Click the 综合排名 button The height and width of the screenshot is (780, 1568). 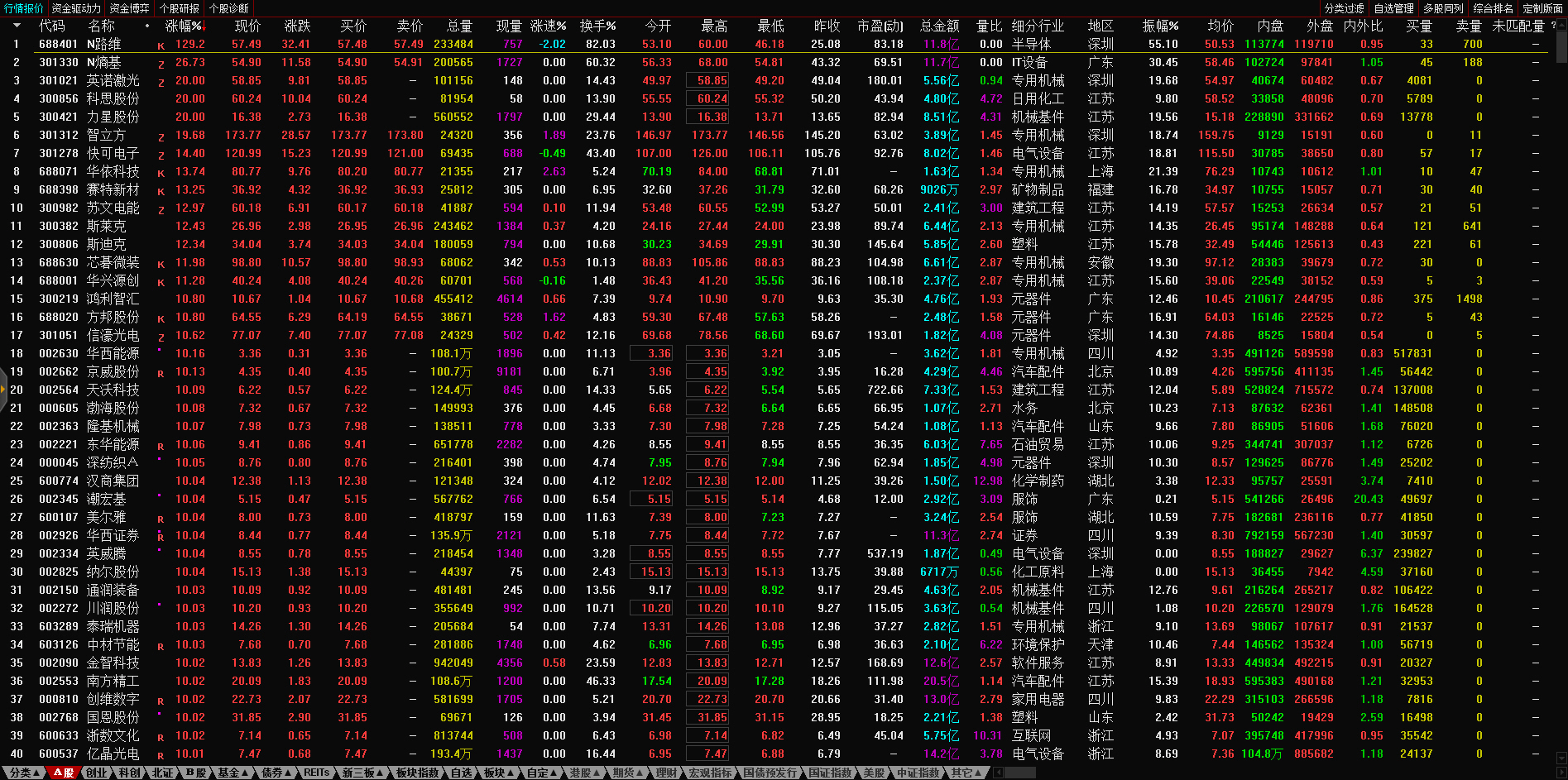(1493, 8)
